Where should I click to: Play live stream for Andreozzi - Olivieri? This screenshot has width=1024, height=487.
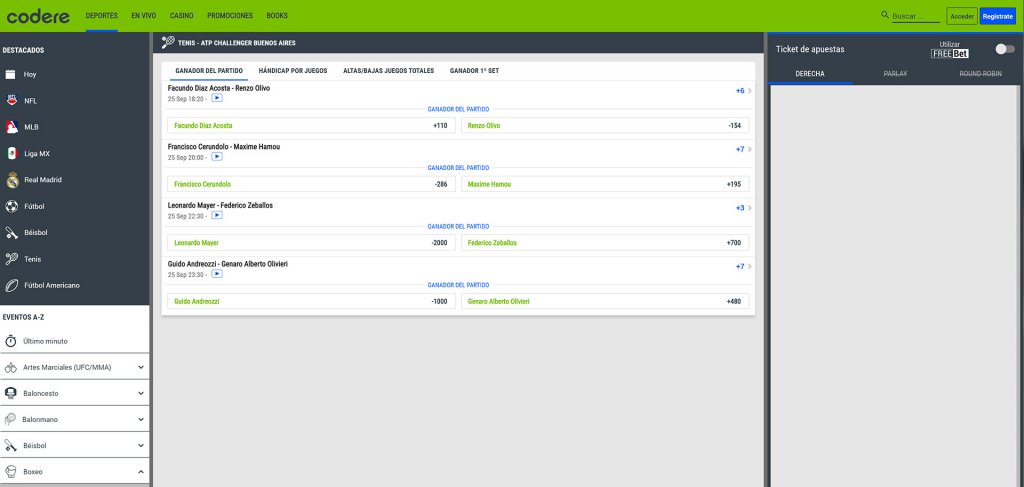pos(217,274)
